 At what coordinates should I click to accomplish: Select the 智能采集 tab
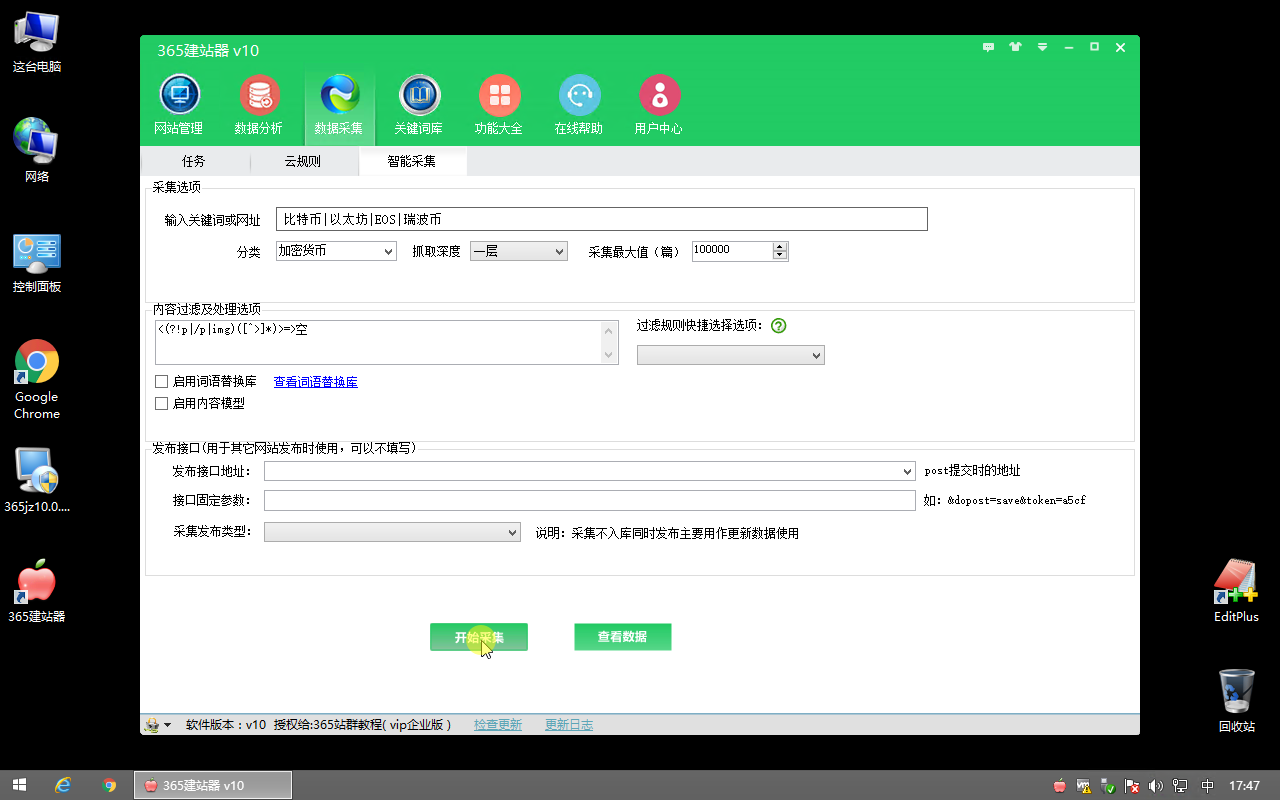click(412, 161)
